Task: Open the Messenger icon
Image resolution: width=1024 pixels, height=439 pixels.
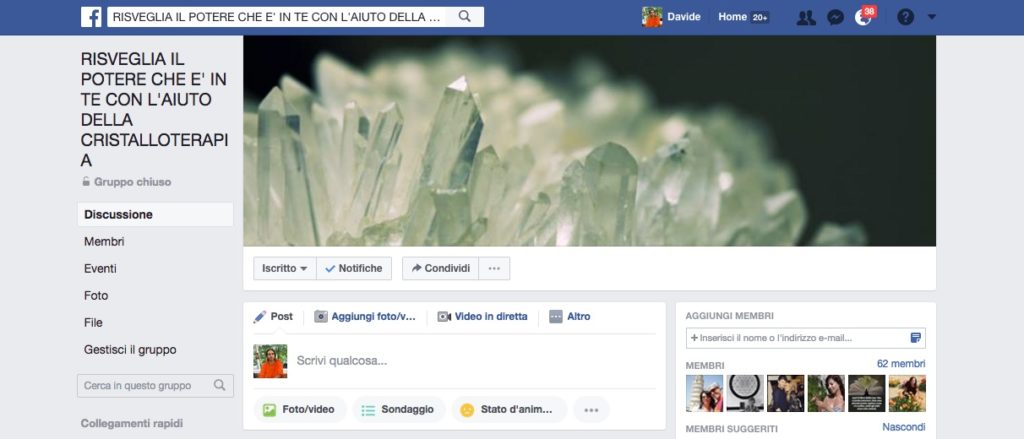Action: coord(835,17)
